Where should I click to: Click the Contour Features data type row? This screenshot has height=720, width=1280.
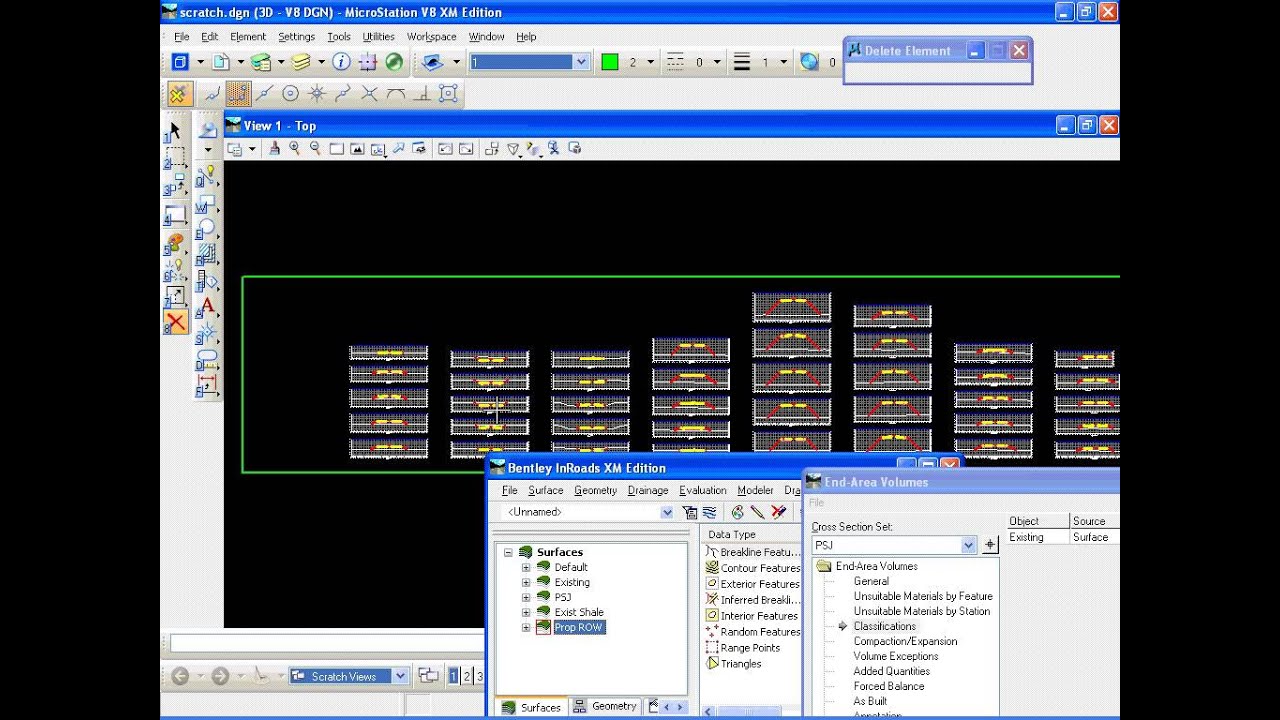(753, 567)
